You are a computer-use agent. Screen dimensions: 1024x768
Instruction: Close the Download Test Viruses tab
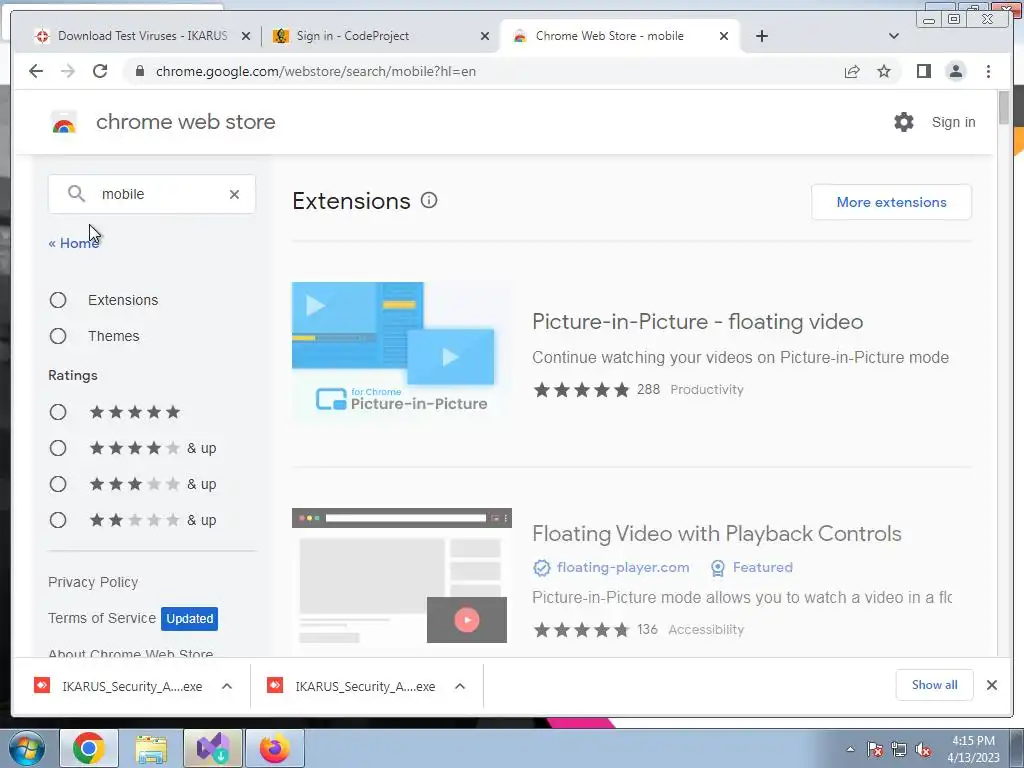coord(246,36)
